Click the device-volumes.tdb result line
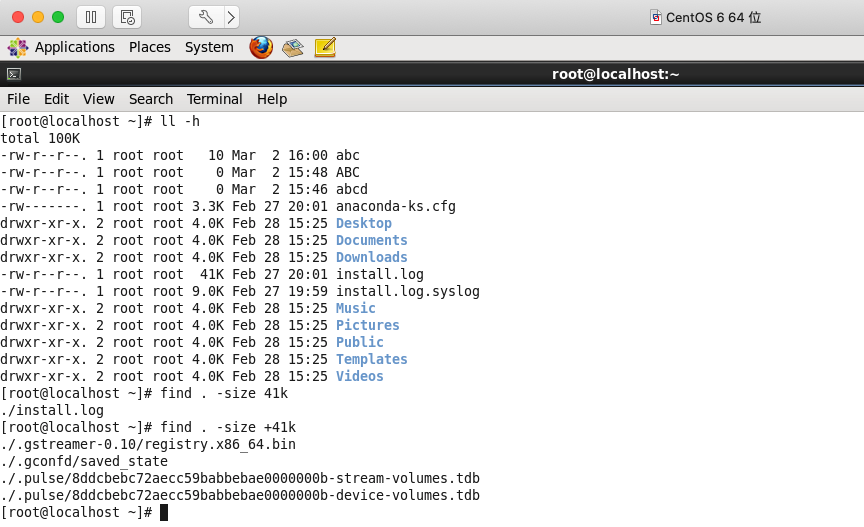Screen dimensions: 864x527 tap(240, 496)
